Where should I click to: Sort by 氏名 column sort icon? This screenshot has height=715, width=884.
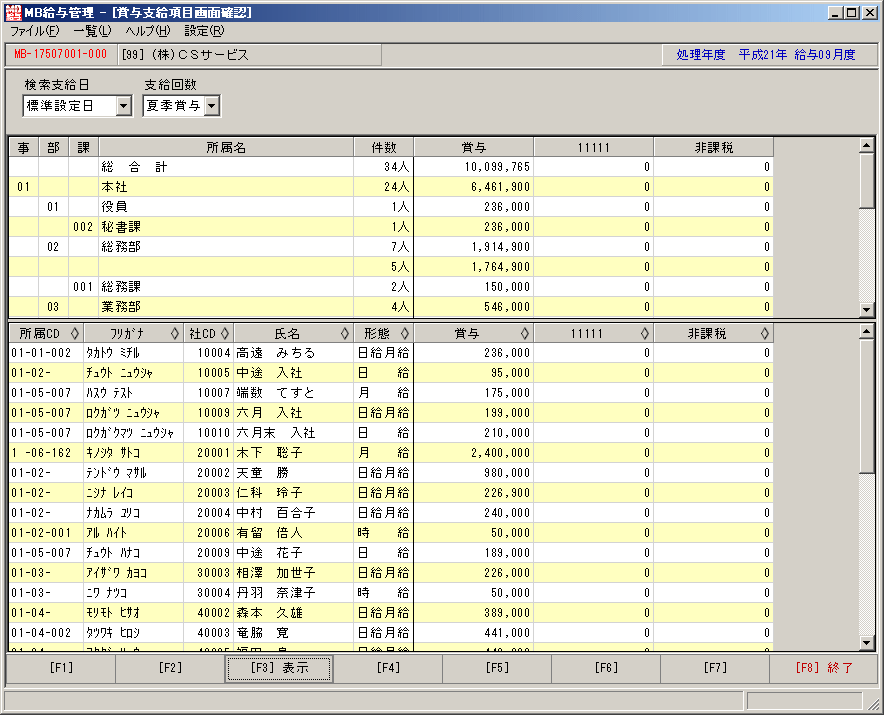click(x=345, y=333)
